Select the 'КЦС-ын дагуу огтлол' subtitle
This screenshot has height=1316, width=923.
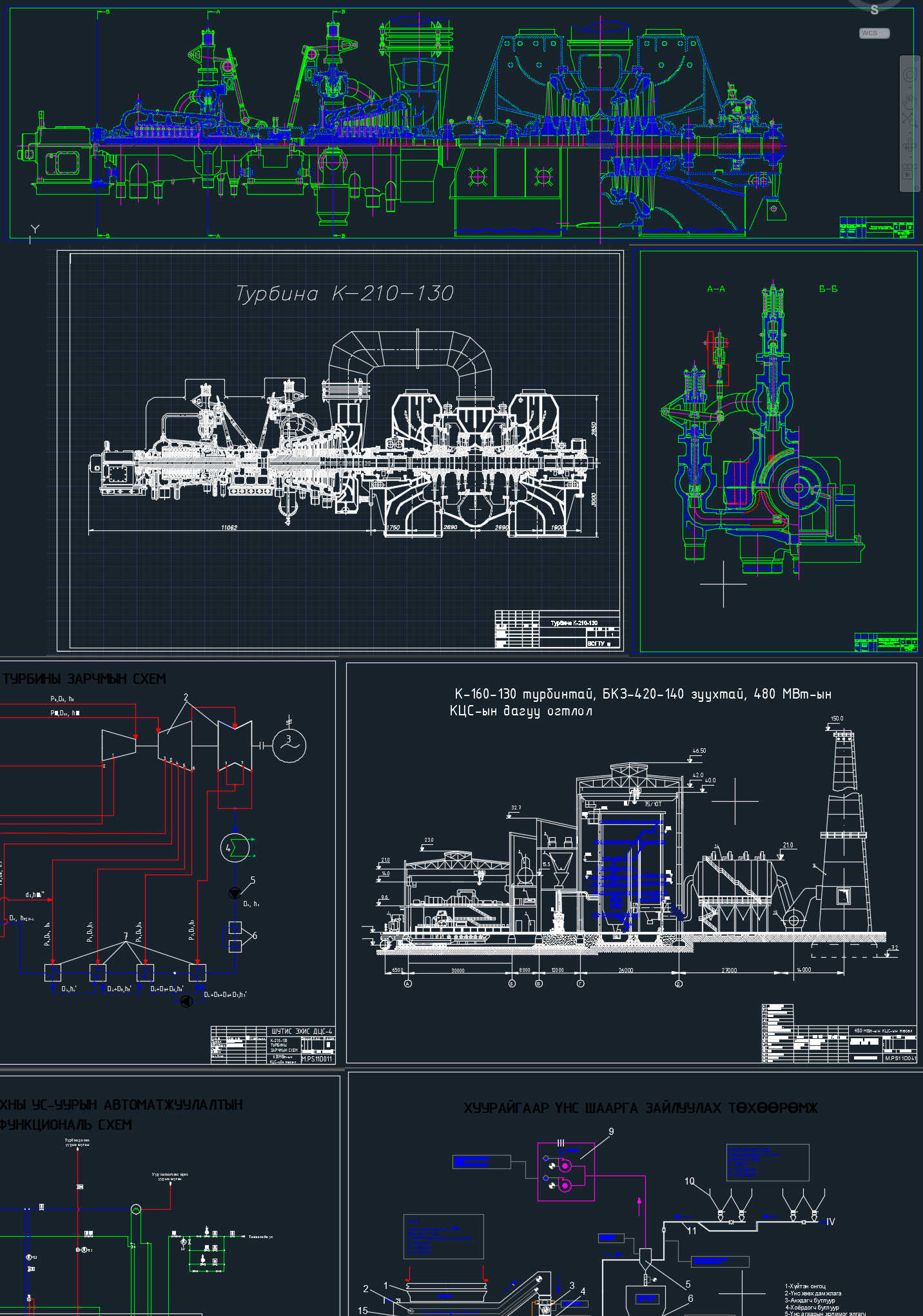coord(521,711)
